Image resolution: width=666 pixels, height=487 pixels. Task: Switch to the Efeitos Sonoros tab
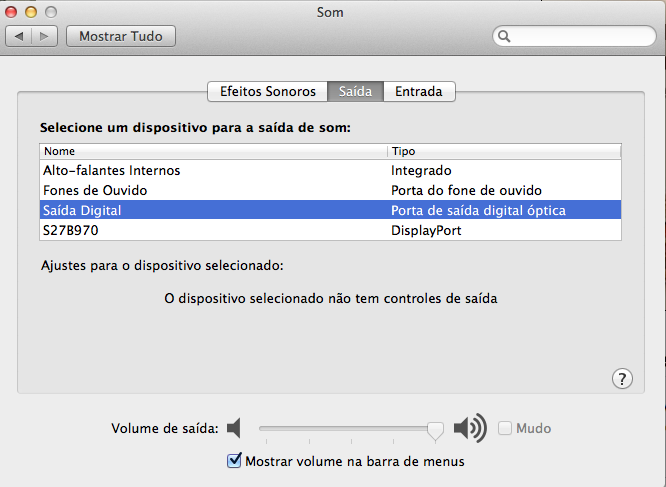(267, 91)
